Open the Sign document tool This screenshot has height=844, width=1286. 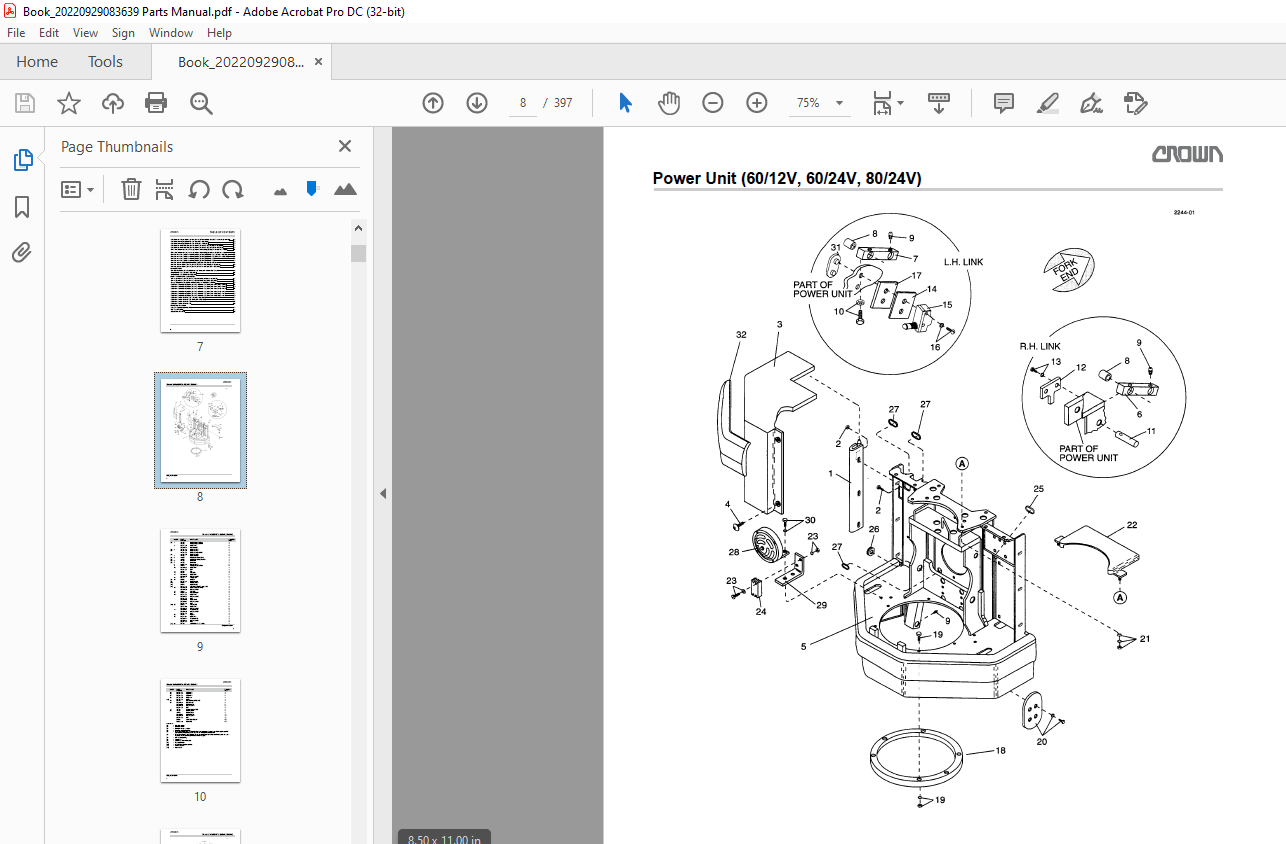click(1091, 103)
